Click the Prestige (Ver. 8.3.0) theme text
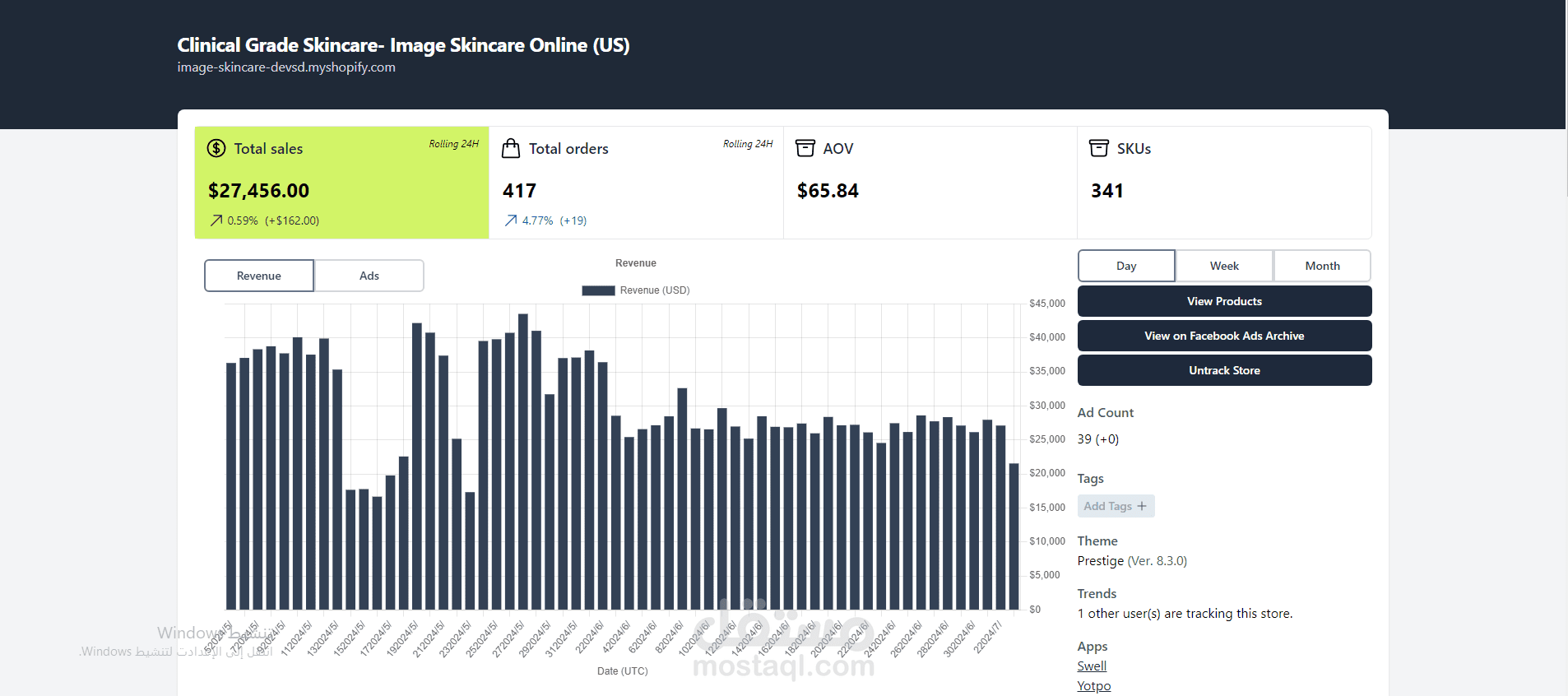Screen dimensions: 1568x696 1132,561
